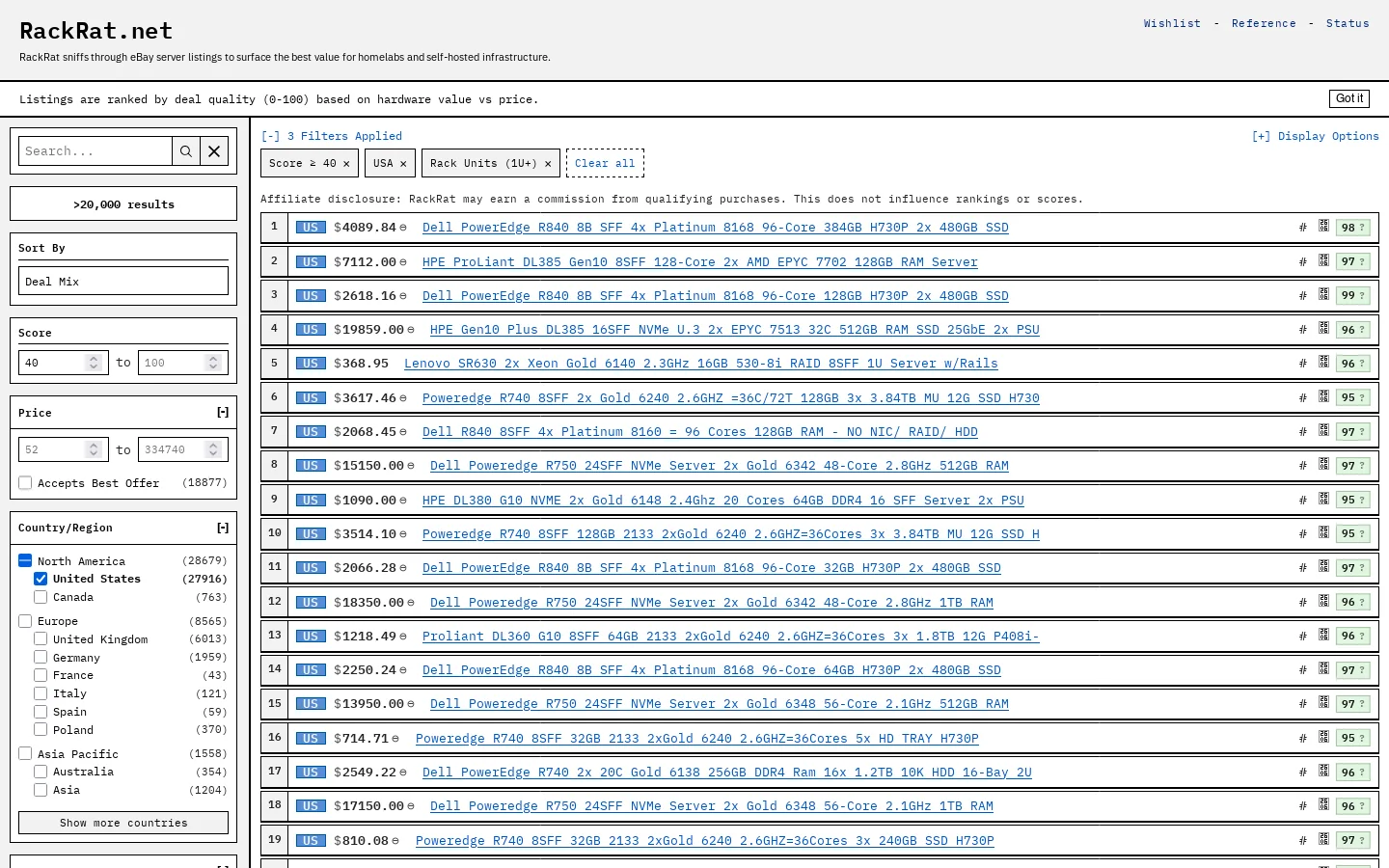Enable the Asia Pacific checkbox
1389x868 pixels.
(x=25, y=753)
